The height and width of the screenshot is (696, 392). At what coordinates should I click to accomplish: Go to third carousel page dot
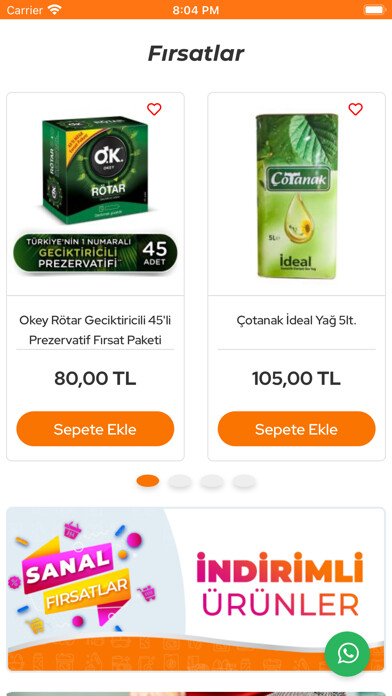tap(212, 481)
